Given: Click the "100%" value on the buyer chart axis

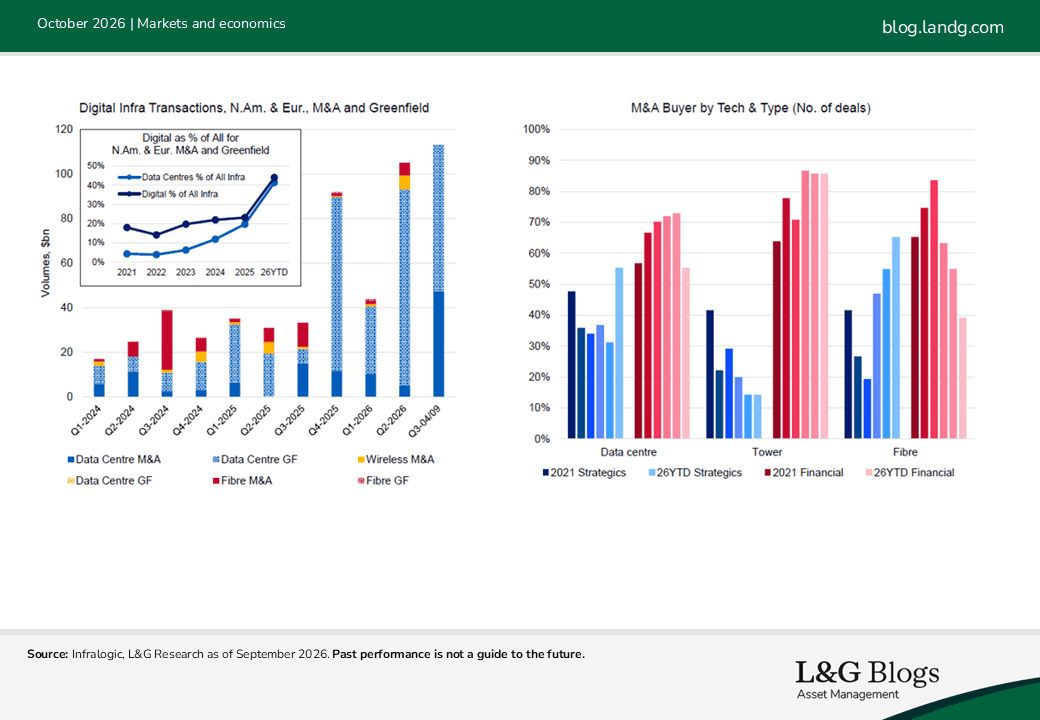Looking at the screenshot, I should point(537,129).
